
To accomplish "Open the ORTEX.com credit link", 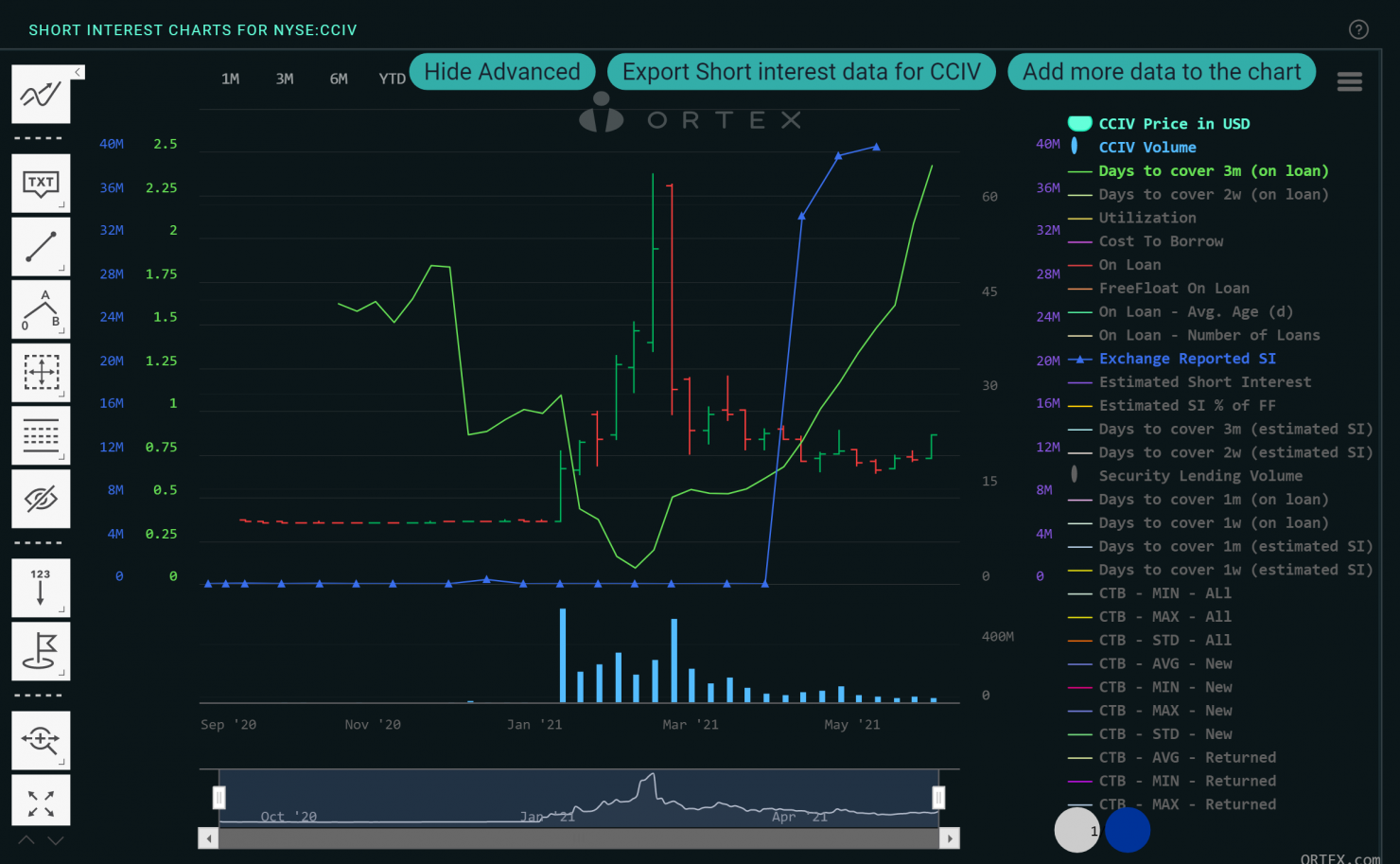I will [1339, 858].
